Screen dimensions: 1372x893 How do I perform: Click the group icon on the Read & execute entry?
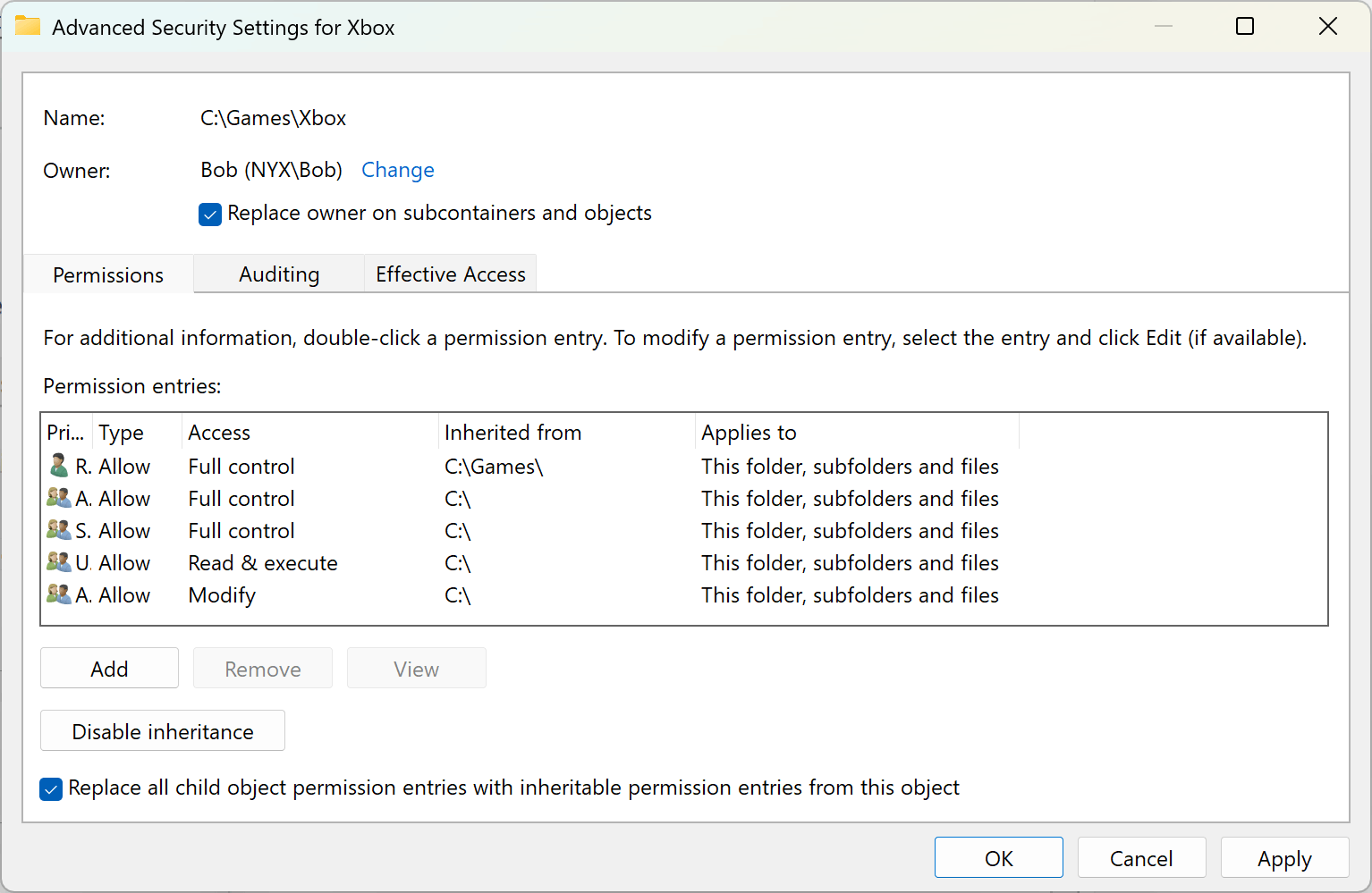[x=59, y=562]
